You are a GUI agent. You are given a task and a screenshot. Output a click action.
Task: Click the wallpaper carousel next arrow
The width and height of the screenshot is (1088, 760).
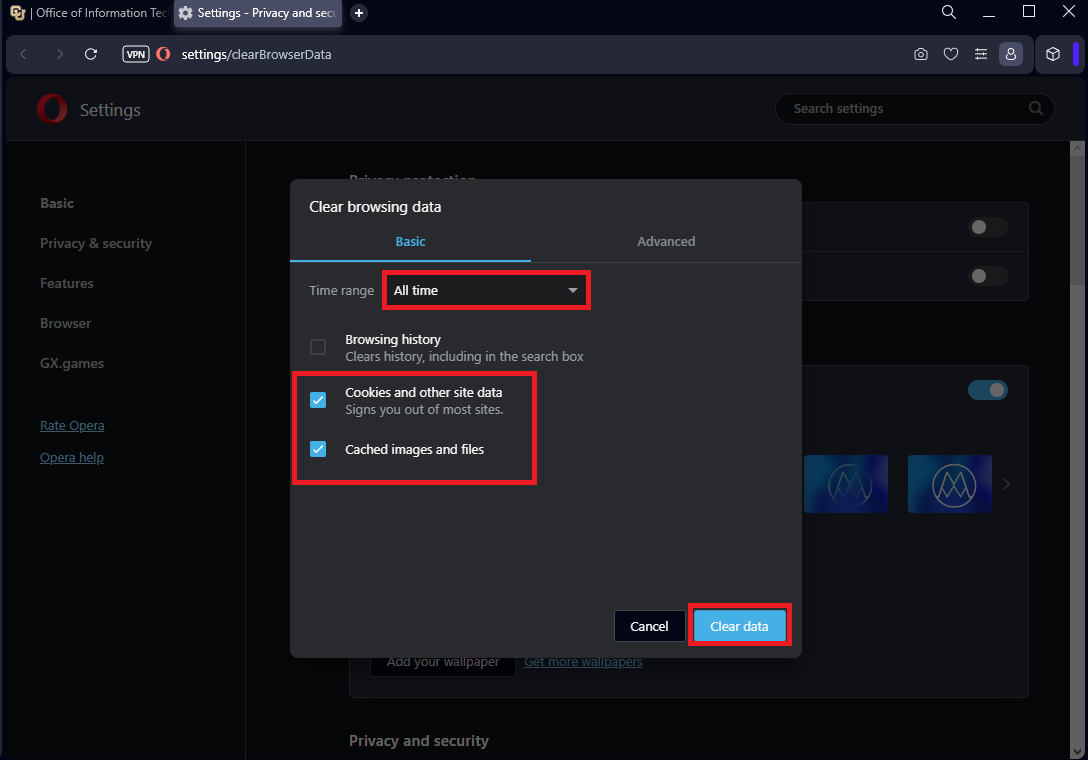(x=1006, y=484)
